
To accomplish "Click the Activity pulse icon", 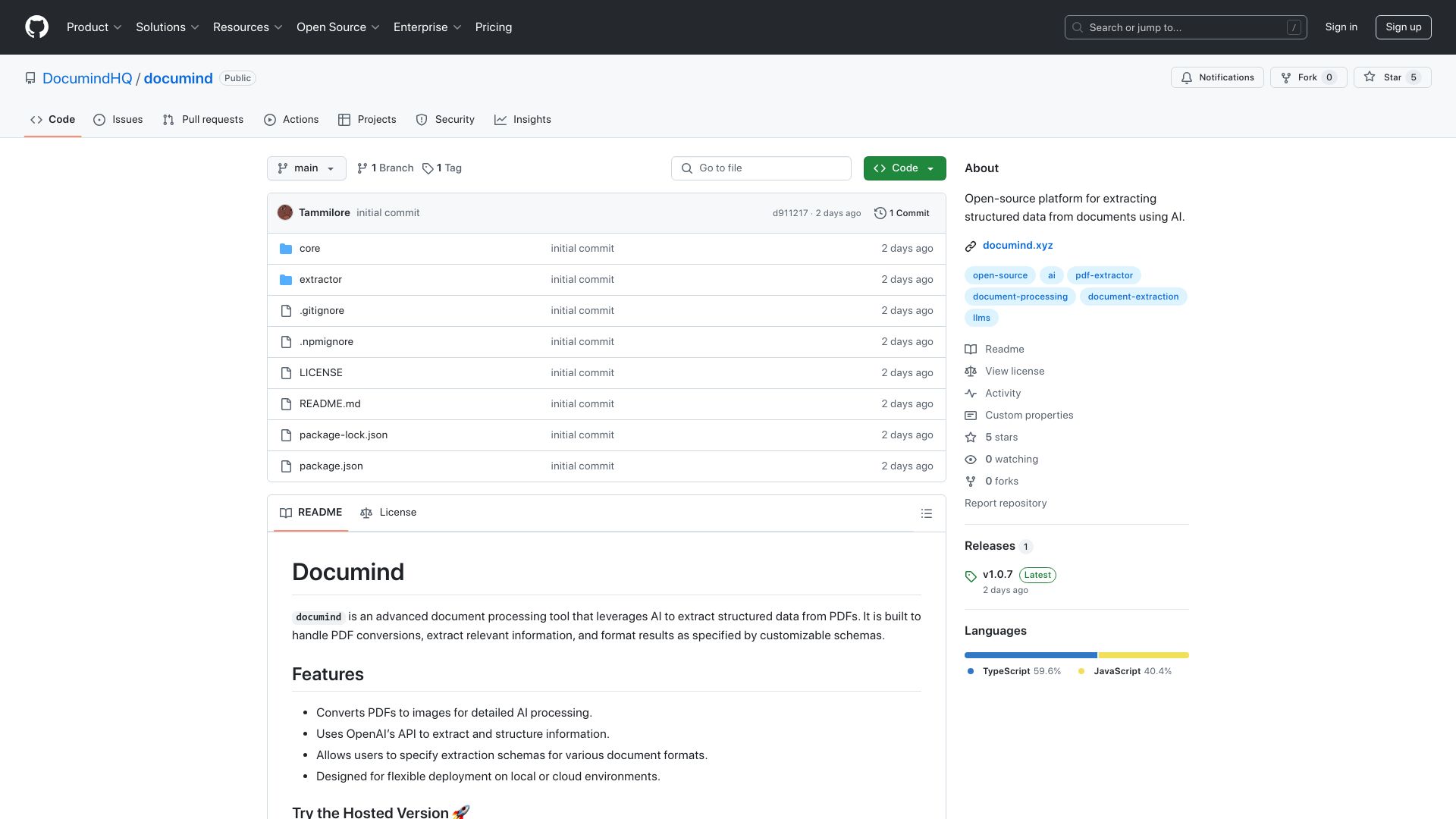I will tap(971, 394).
